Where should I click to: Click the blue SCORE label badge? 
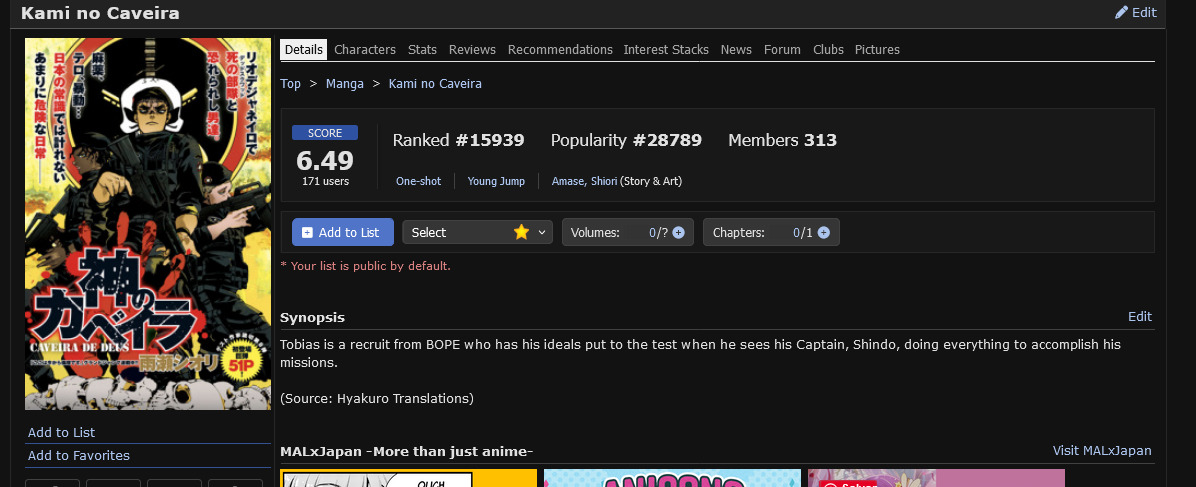[325, 133]
